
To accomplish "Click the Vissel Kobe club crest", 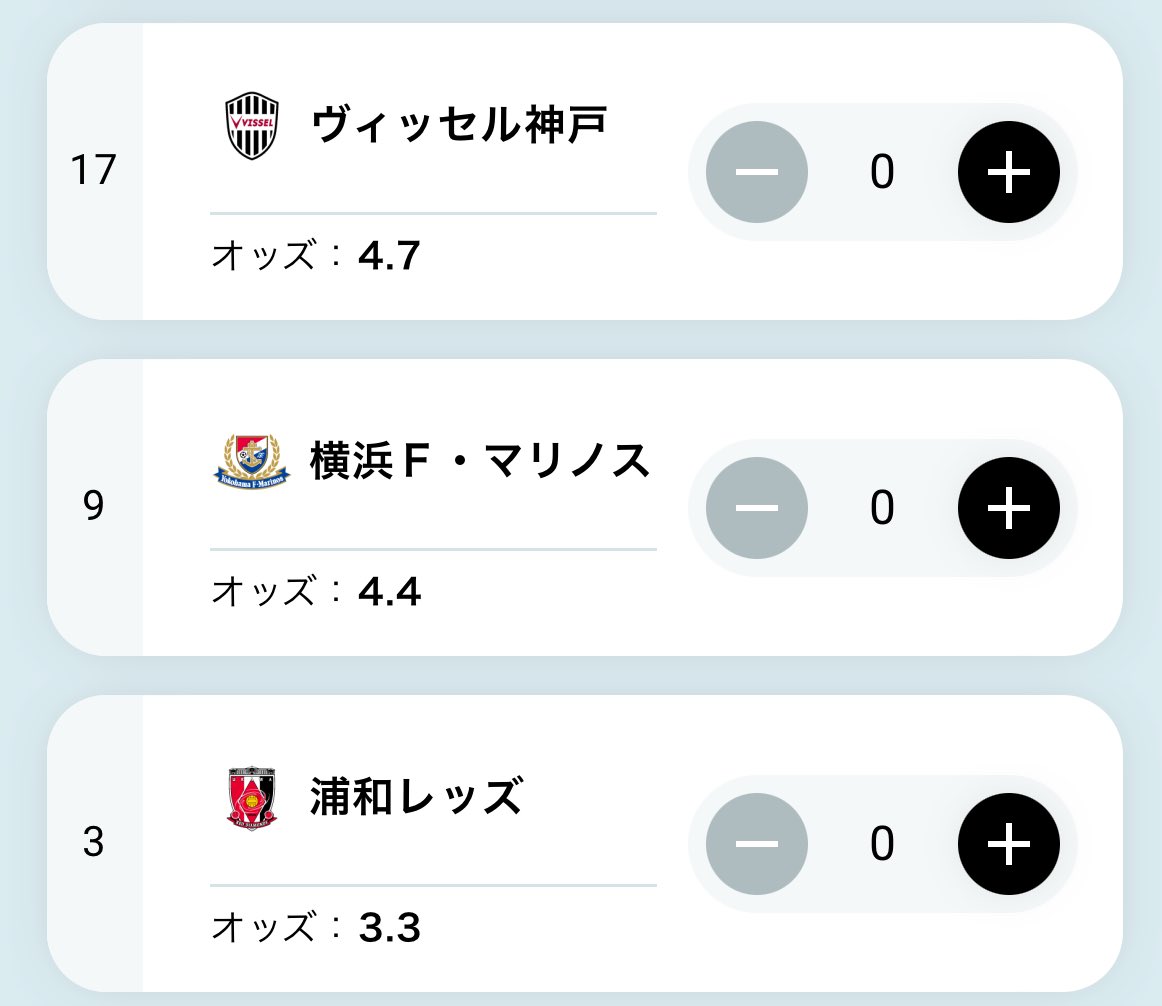I will coord(252,125).
